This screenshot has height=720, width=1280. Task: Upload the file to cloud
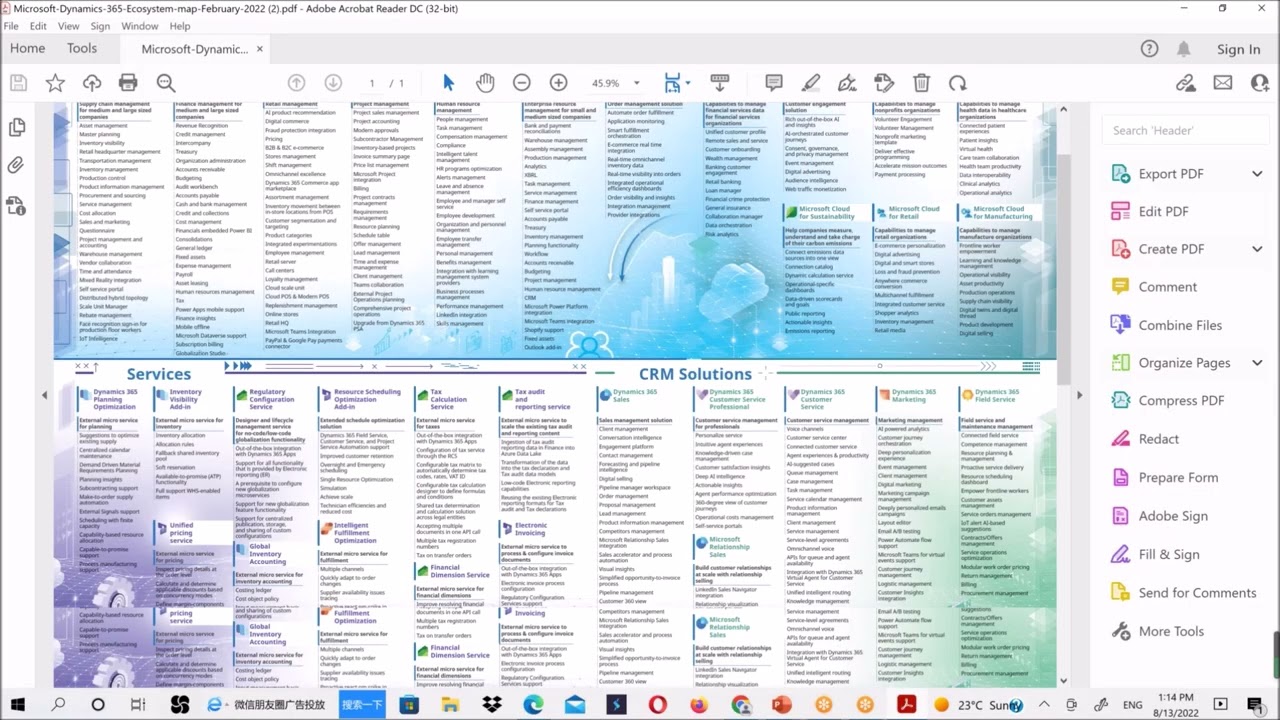92,83
